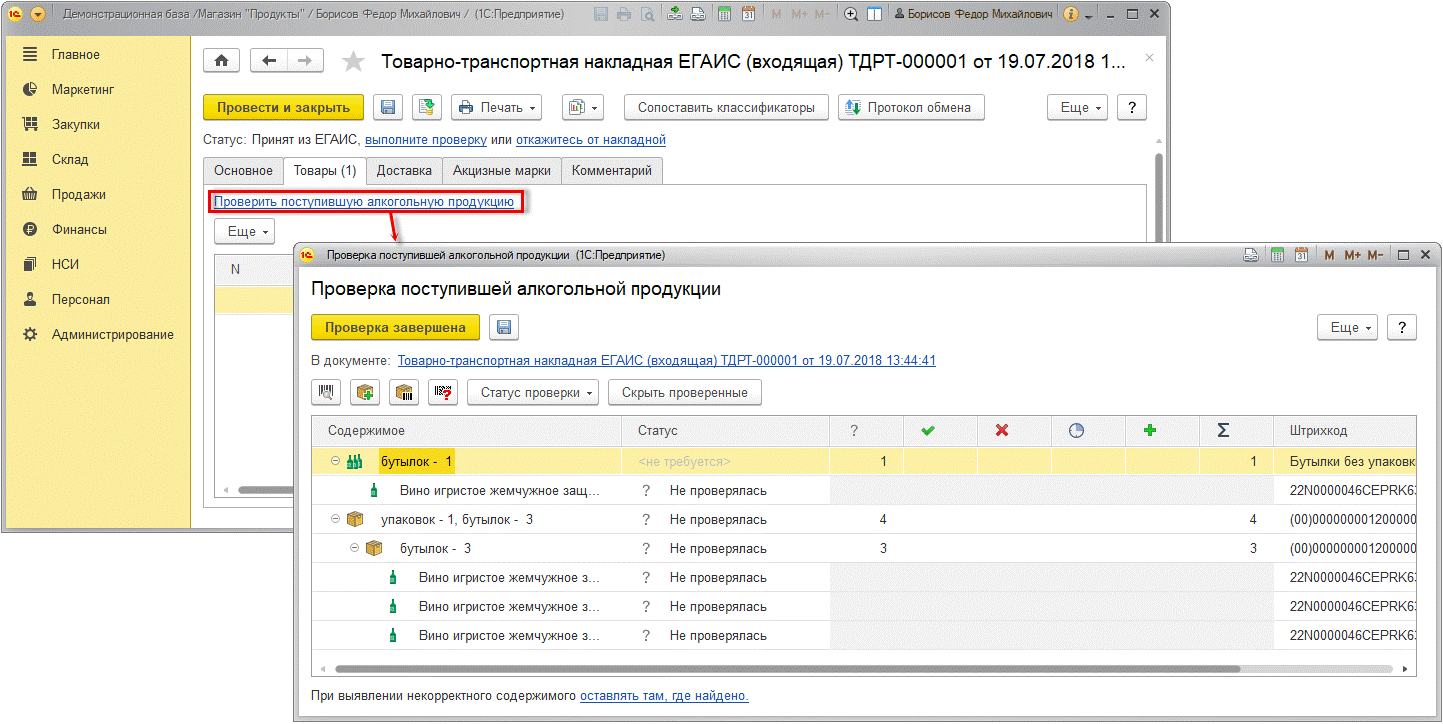Click 'откажитесь от накладной' link
The width and height of the screenshot is (1443, 724).
tap(591, 140)
